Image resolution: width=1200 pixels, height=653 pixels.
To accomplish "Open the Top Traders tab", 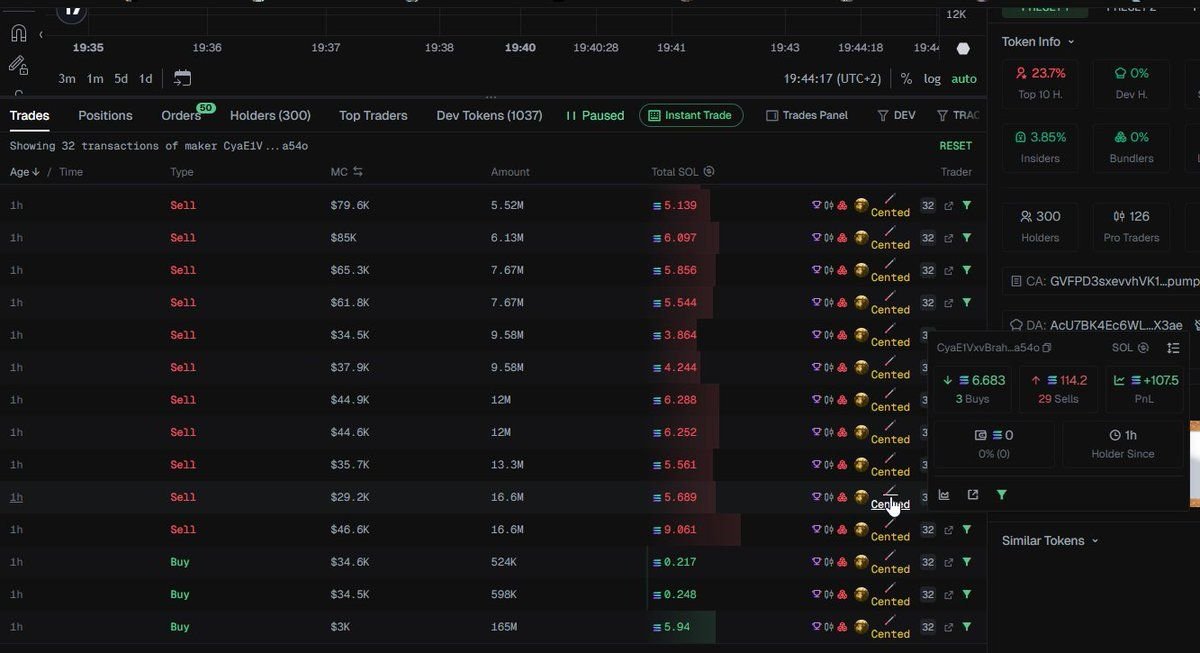I will 373,115.
